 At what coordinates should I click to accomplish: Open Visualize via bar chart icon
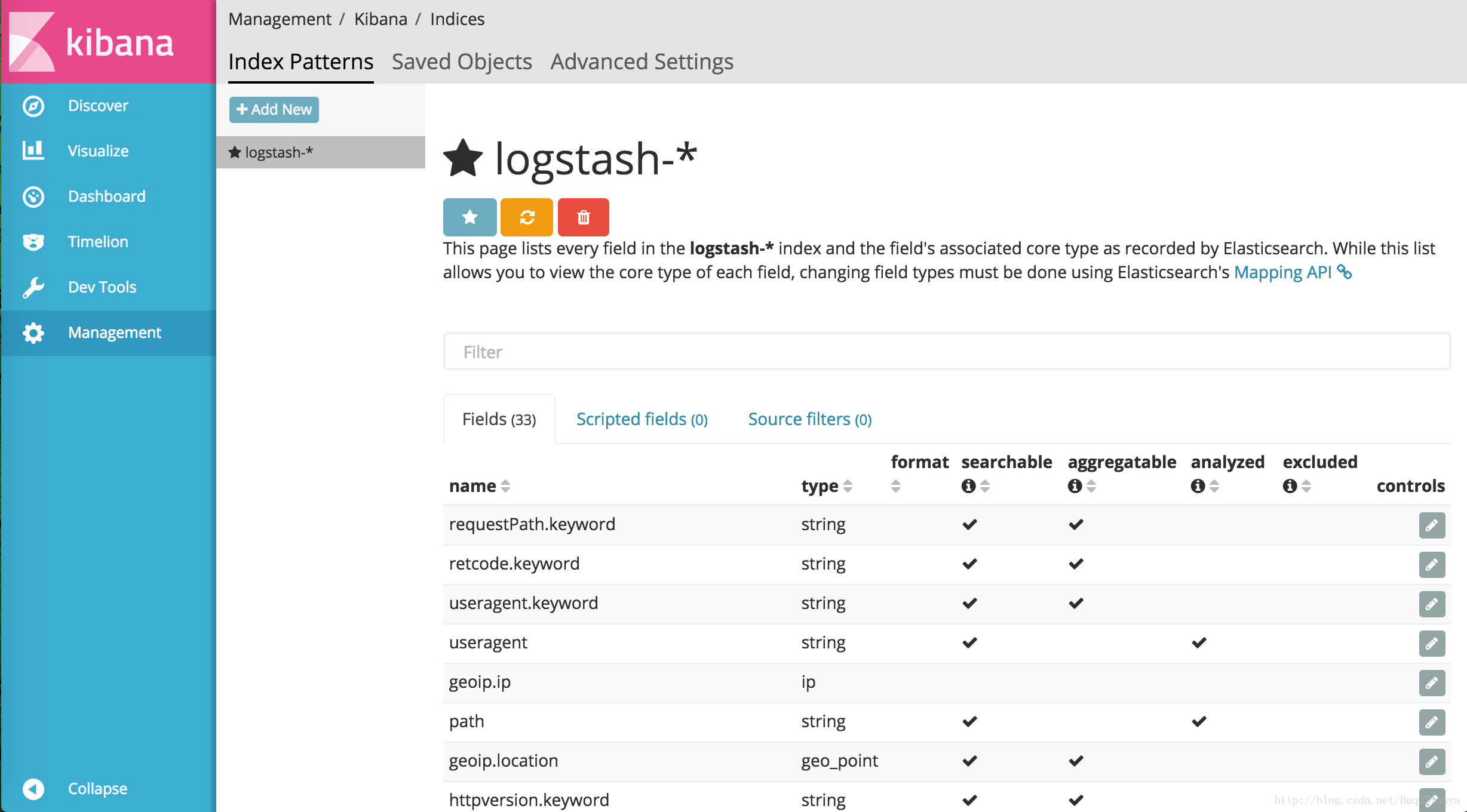click(33, 150)
